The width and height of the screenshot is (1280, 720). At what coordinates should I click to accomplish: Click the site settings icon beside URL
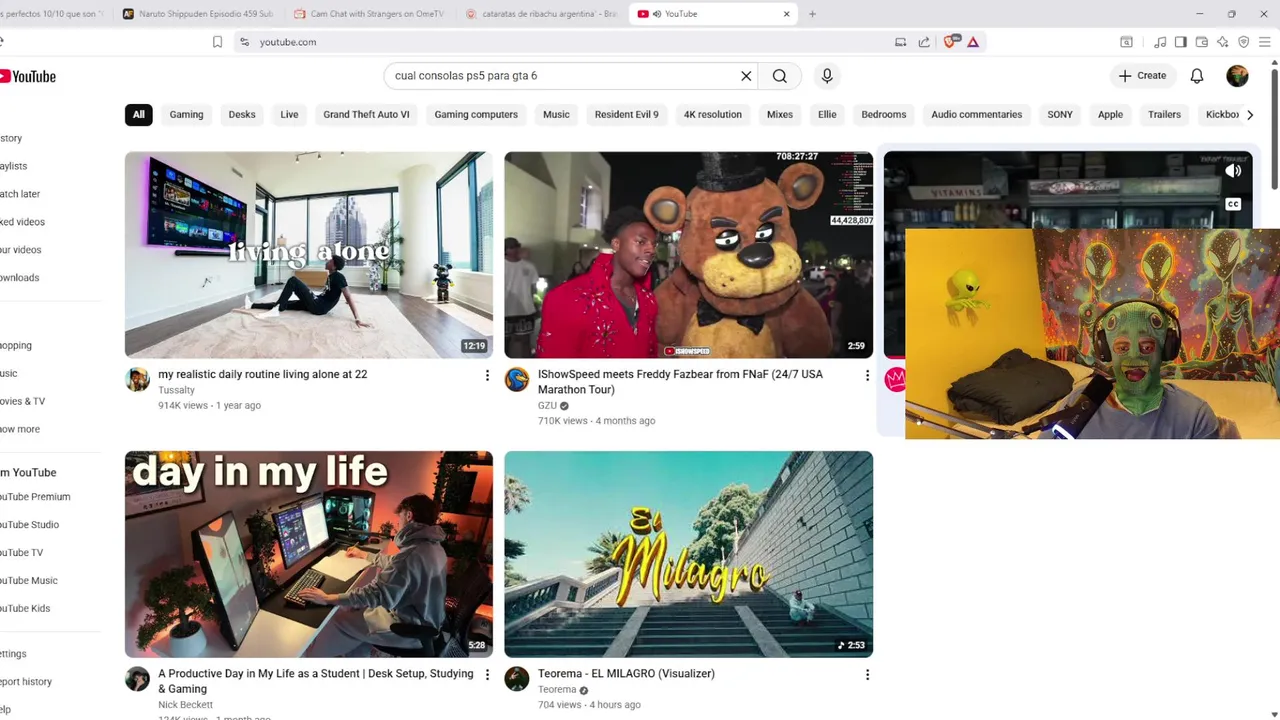244,42
